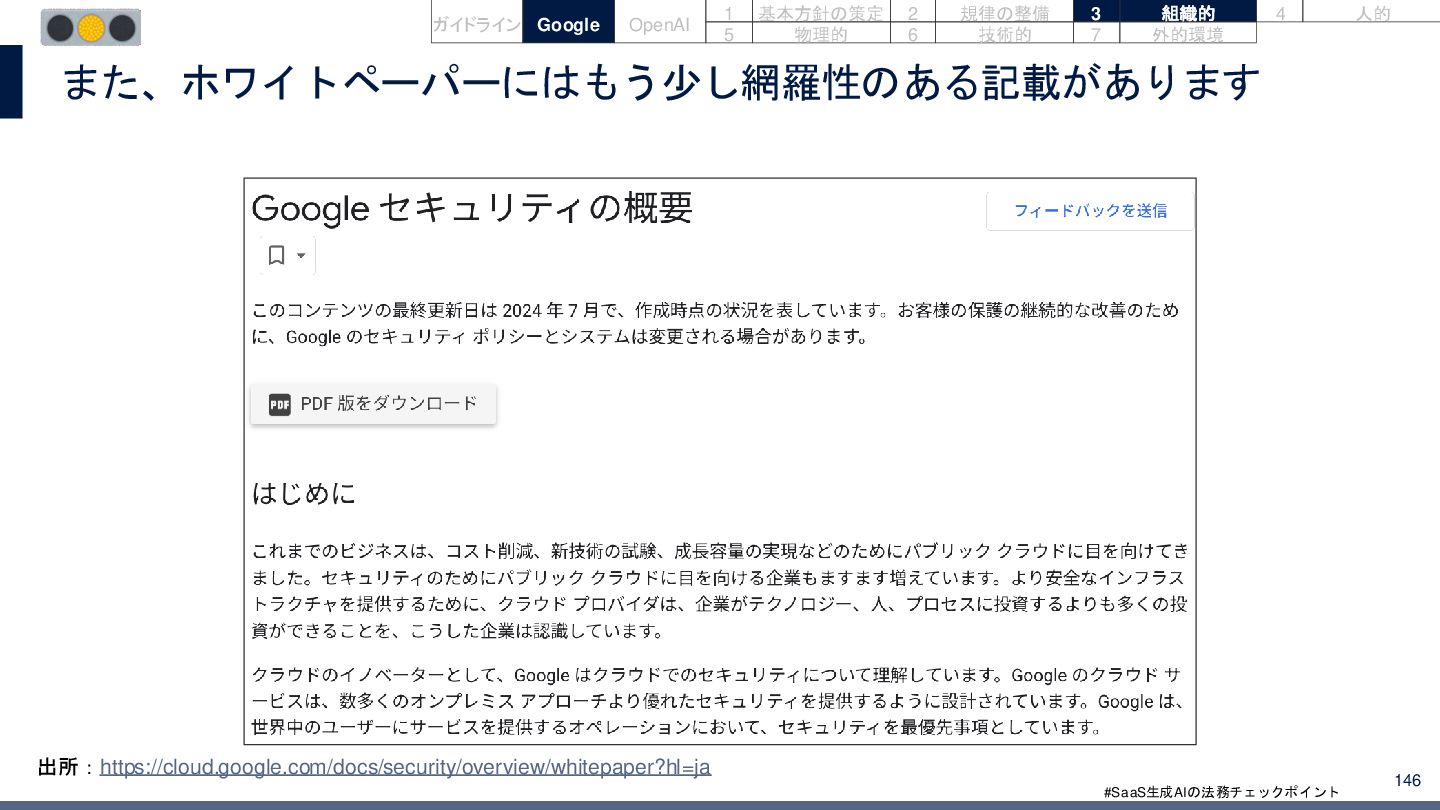1440x810 pixels.
Task: Select the 人的 section
Action: coord(1373,13)
